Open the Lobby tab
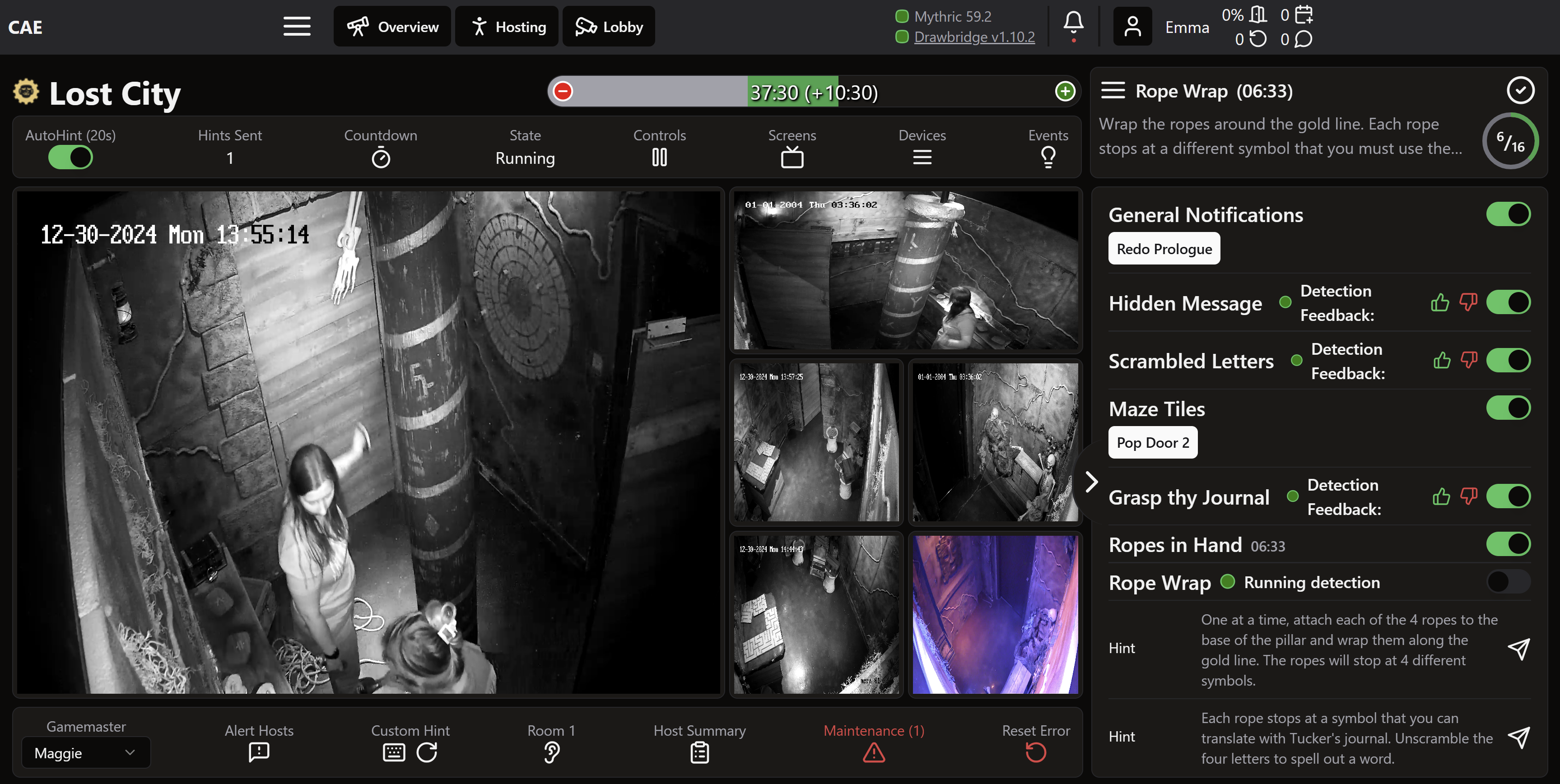The width and height of the screenshot is (1560, 784). point(608,27)
